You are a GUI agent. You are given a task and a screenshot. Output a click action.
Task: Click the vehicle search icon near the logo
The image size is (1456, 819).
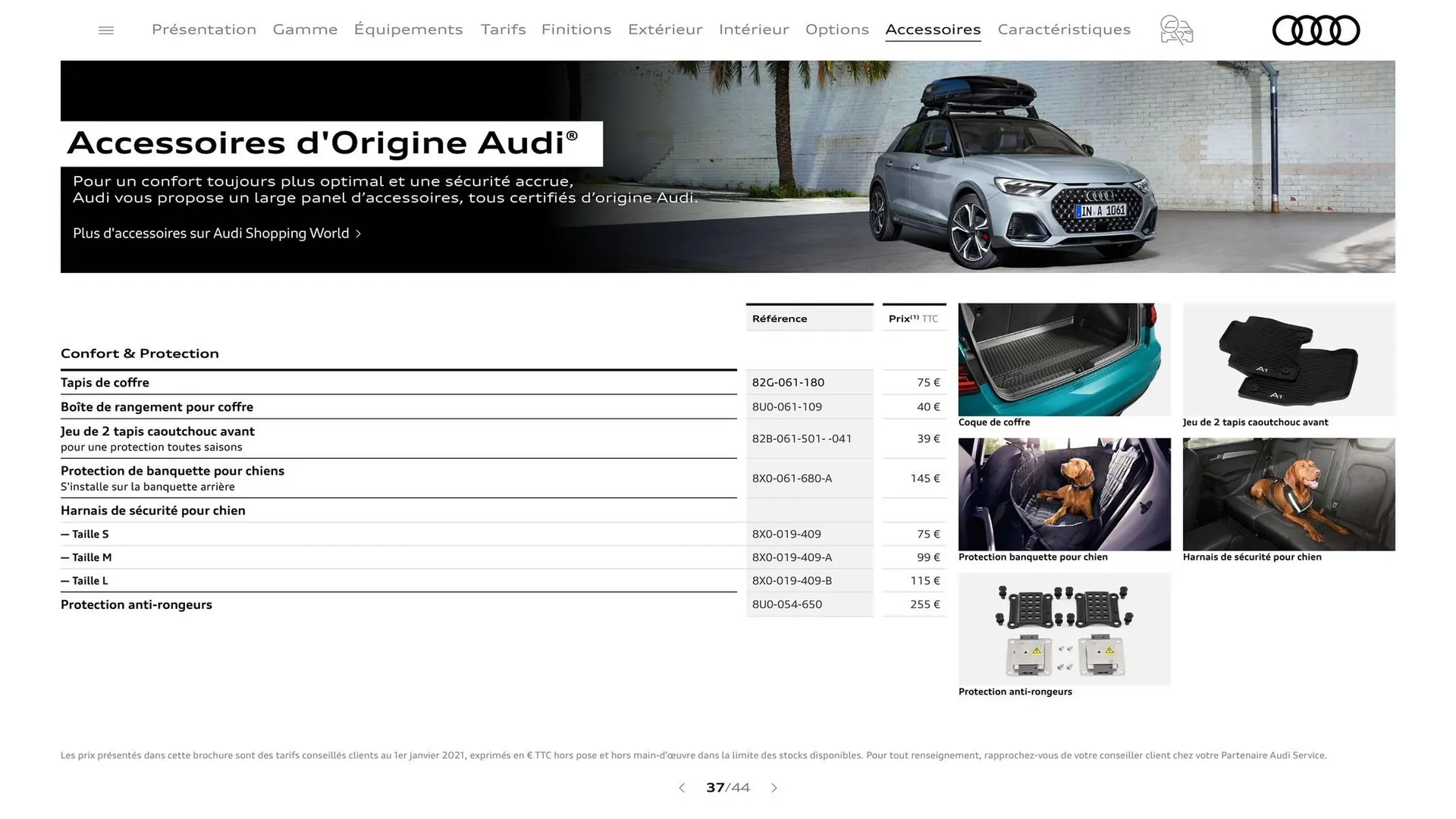tap(1175, 30)
